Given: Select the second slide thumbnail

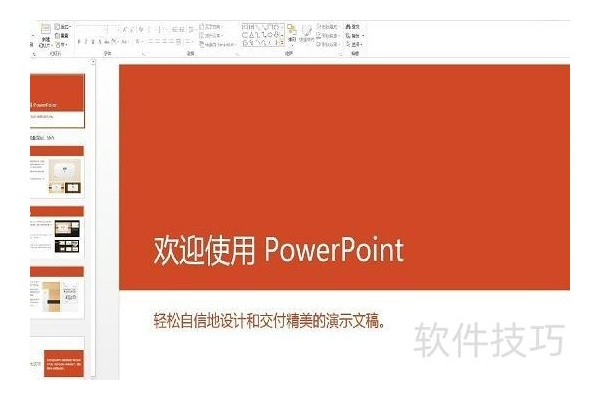Looking at the screenshot, I should click(x=57, y=171).
